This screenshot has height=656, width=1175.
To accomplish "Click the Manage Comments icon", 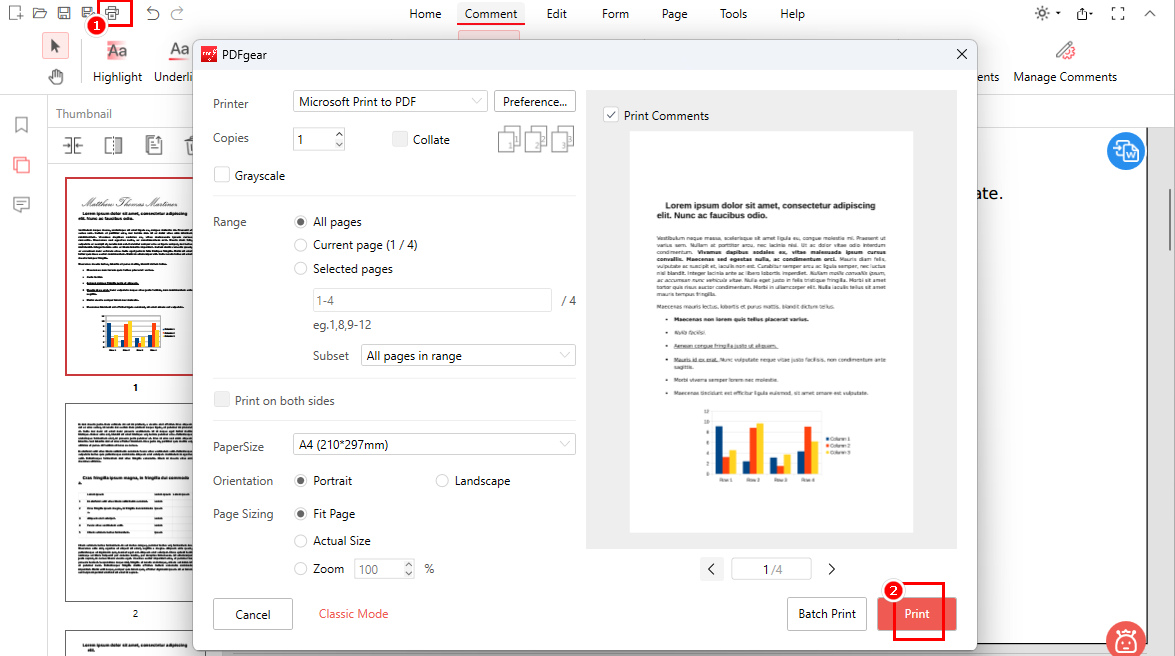I will click(1064, 57).
